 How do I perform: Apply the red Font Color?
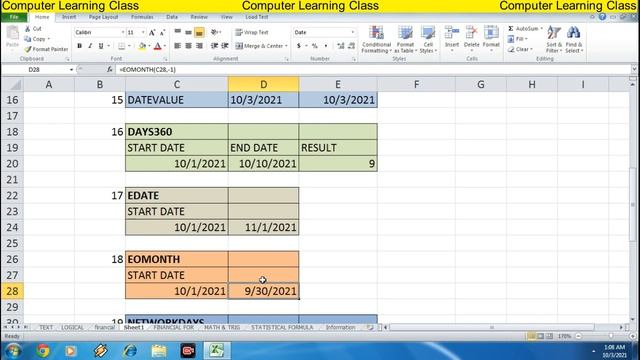click(x=158, y=46)
